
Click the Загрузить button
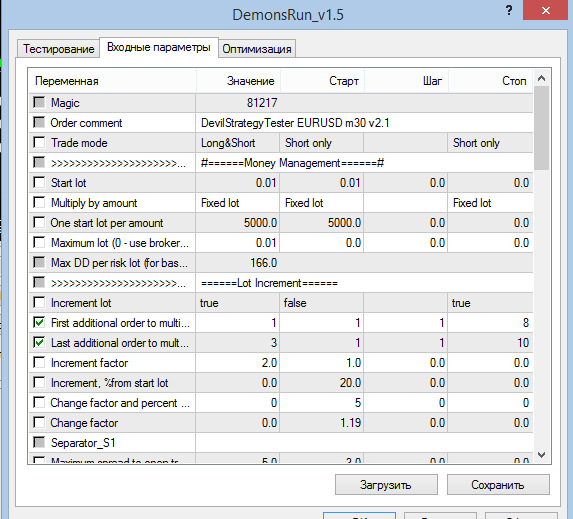coord(386,485)
